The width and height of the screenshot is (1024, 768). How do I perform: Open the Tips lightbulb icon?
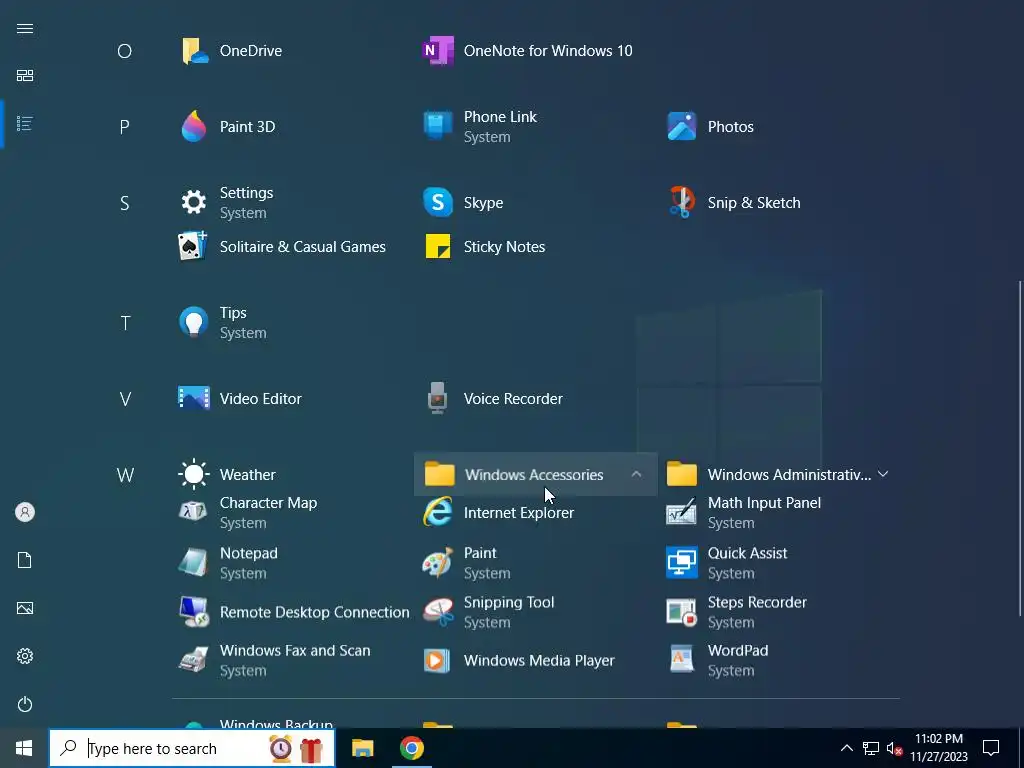point(194,322)
